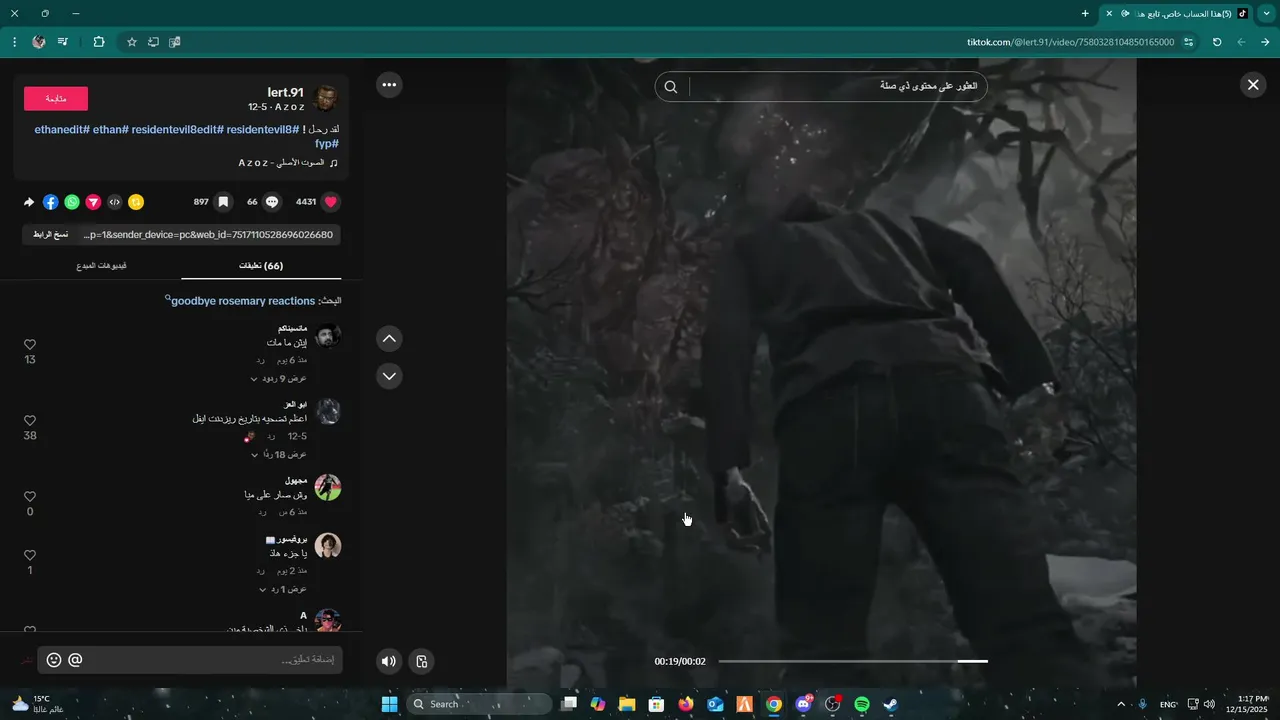Viewport: 1280px width, 720px height.
Task: Expand 1 reply under 'يا جزء هاذ' comment
Action: coord(283,589)
